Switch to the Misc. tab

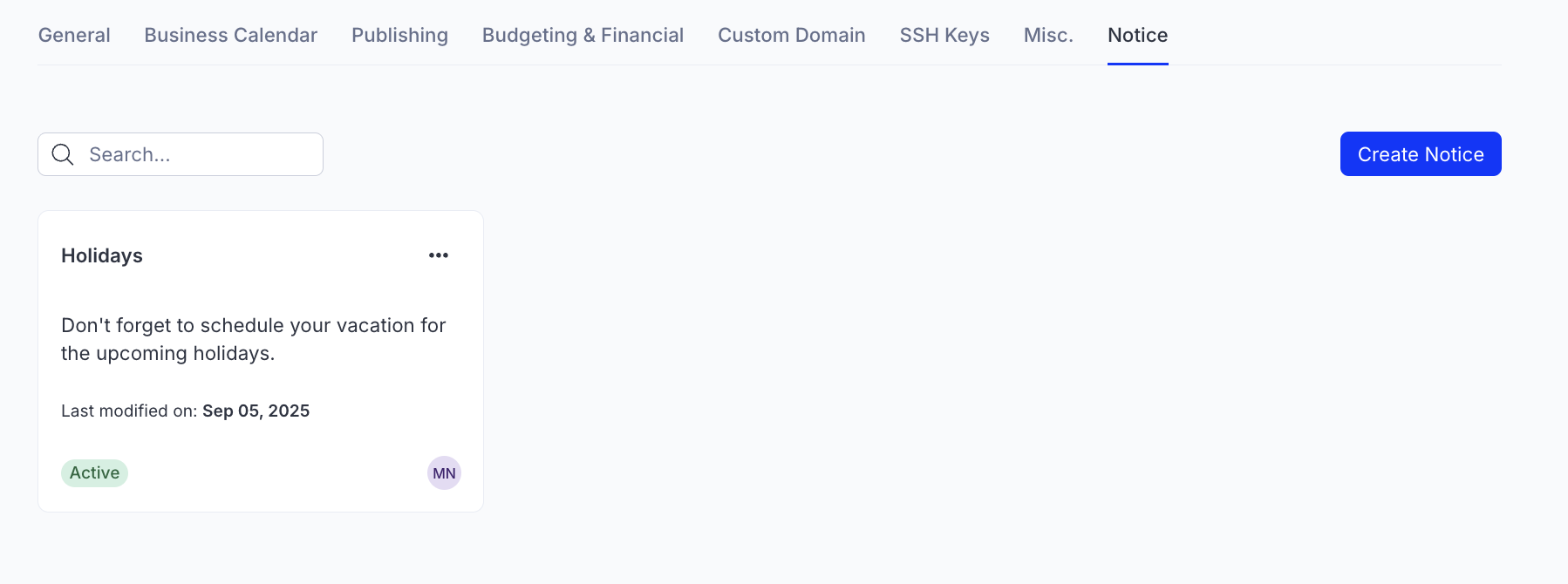1048,35
